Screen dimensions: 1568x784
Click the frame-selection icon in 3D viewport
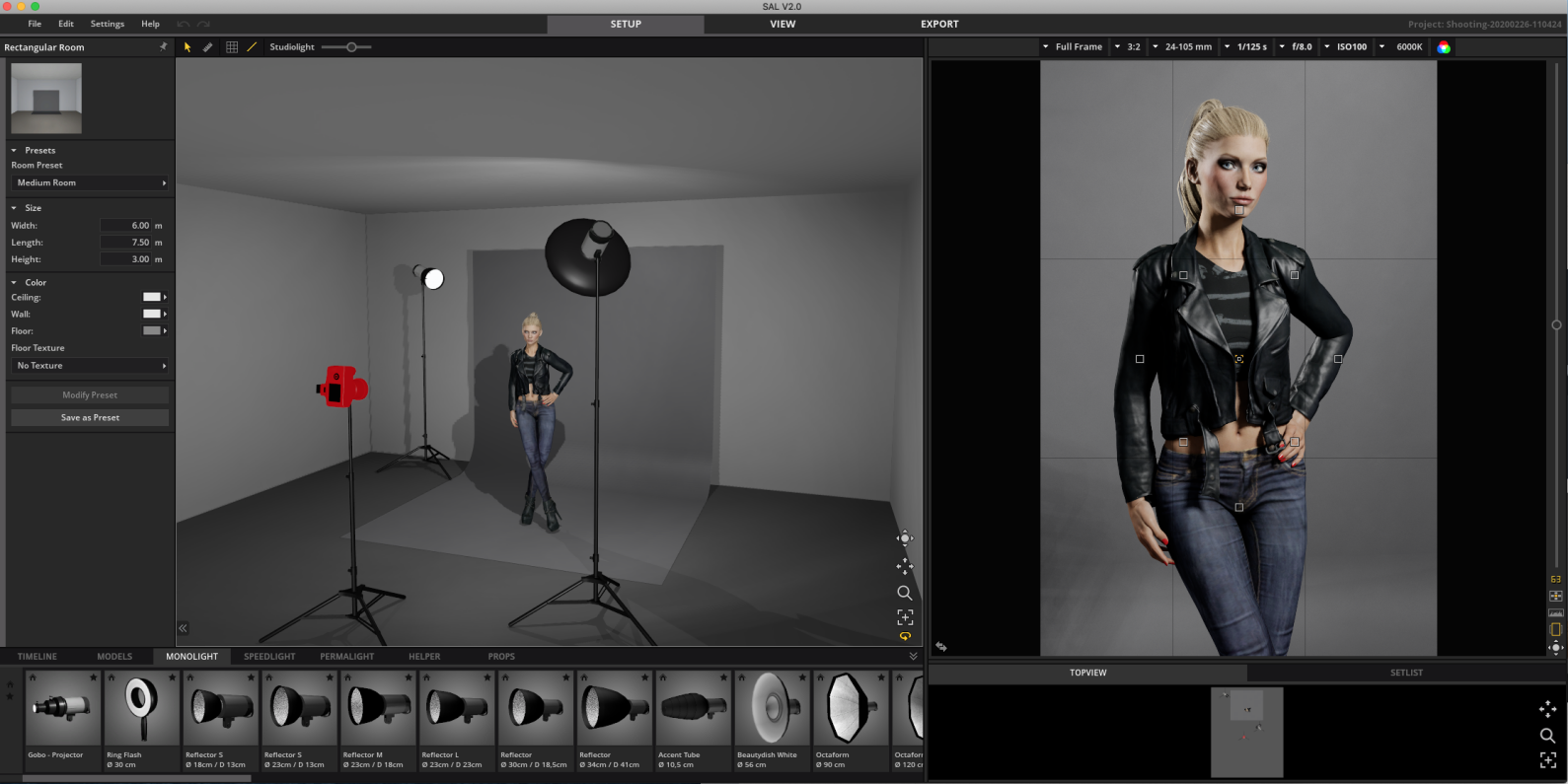(x=905, y=617)
